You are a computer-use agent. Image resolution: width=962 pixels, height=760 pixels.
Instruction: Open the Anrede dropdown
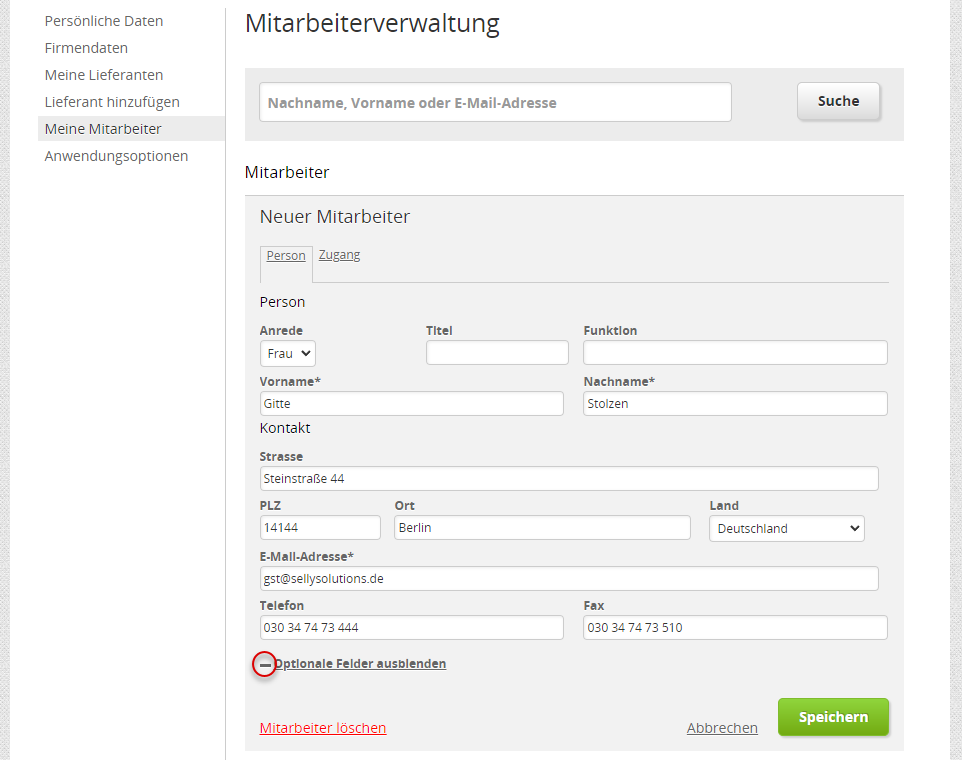click(x=288, y=353)
